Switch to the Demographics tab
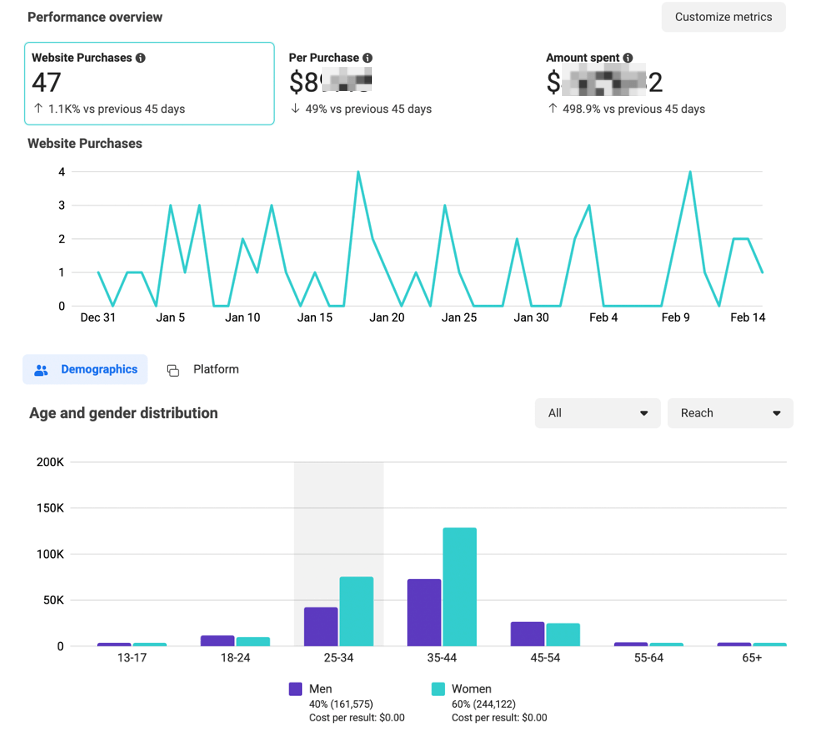 click(86, 370)
